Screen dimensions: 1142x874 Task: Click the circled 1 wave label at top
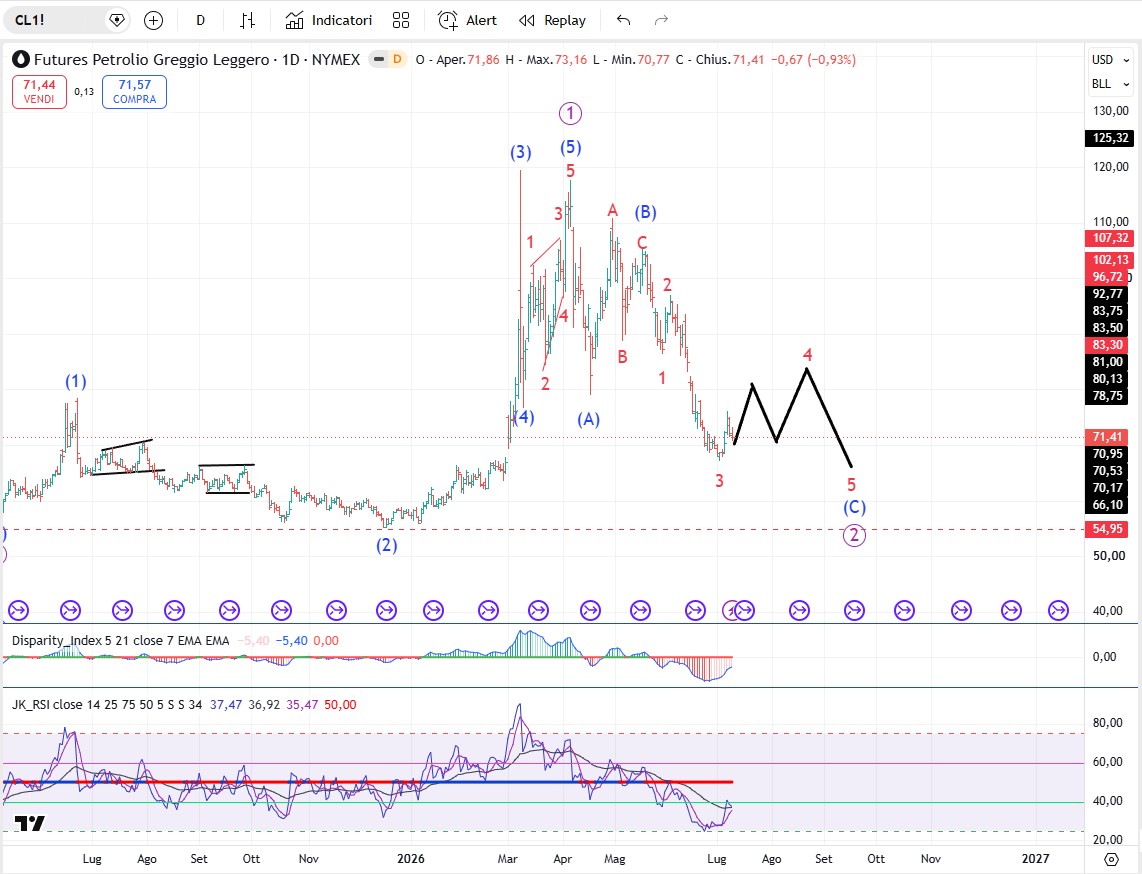click(570, 114)
